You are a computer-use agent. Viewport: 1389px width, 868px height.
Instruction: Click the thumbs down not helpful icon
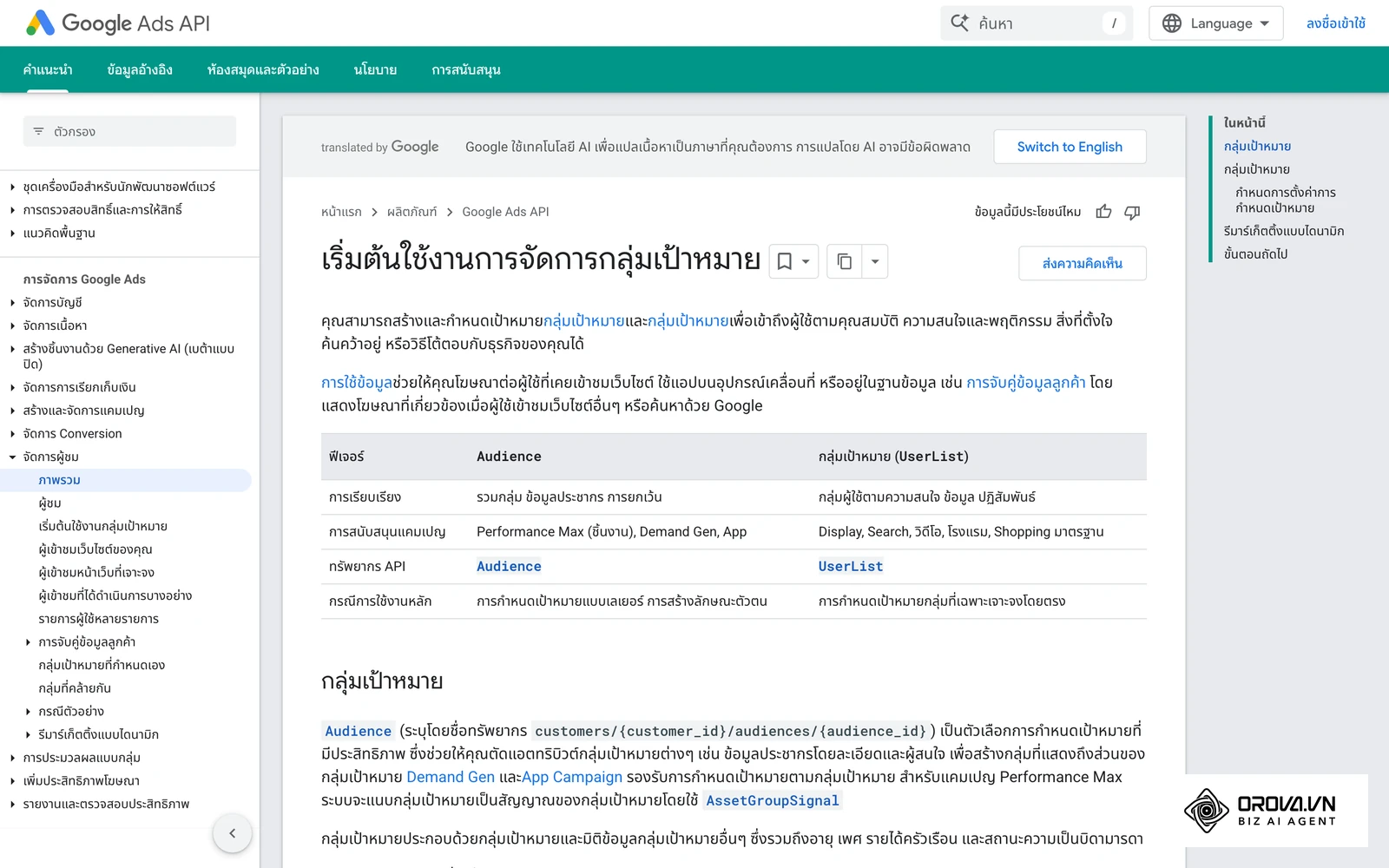click(x=1132, y=212)
